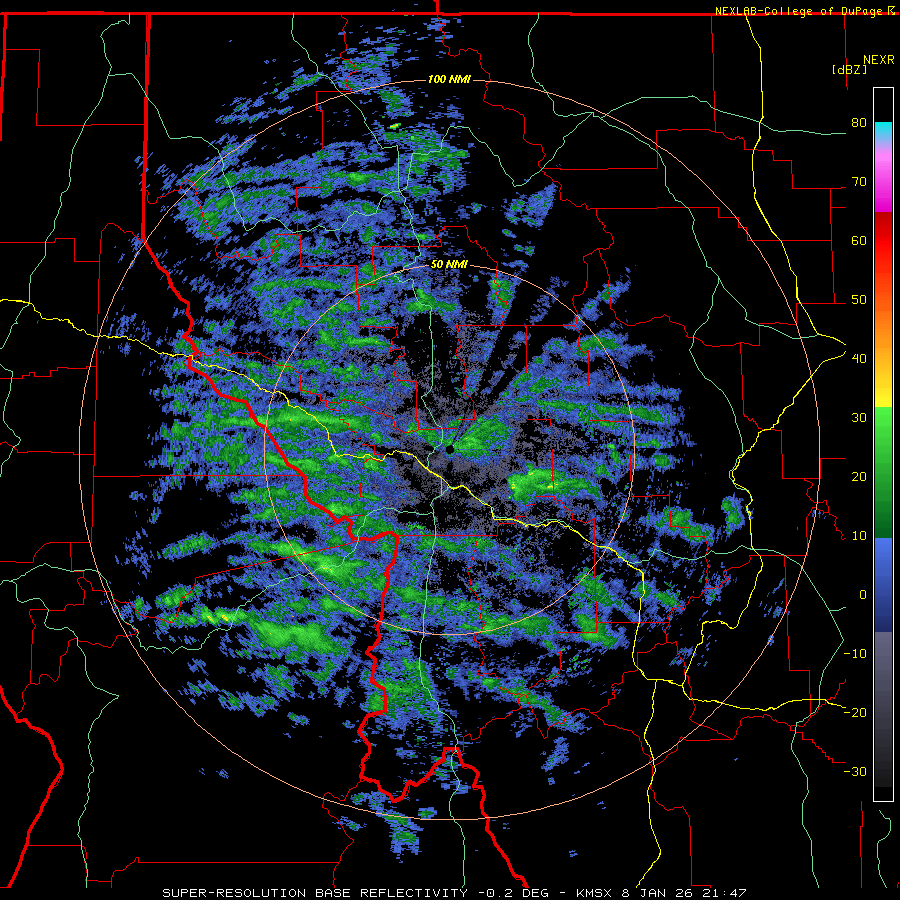Click the NEXLAB-College of DuPage credit text
The height and width of the screenshot is (900, 900).
coord(800,11)
